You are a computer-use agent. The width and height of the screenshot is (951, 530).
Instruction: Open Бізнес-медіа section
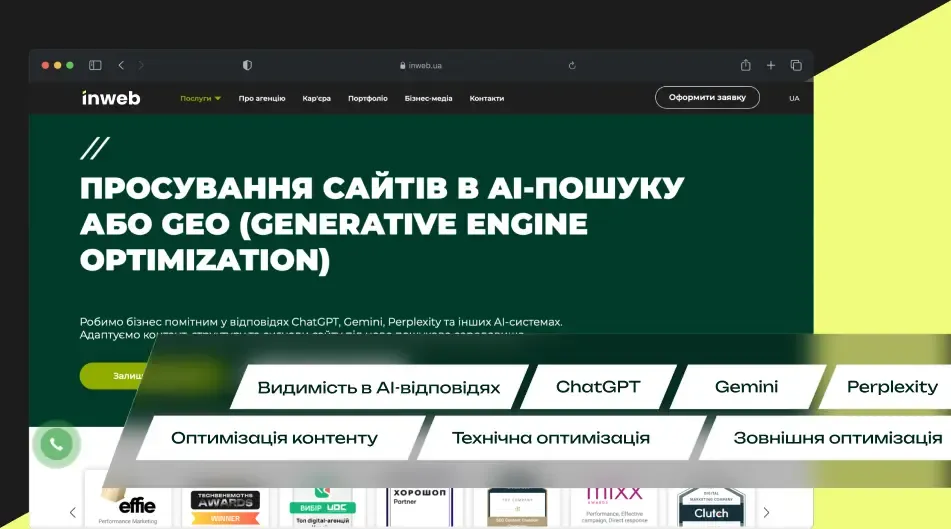[428, 98]
